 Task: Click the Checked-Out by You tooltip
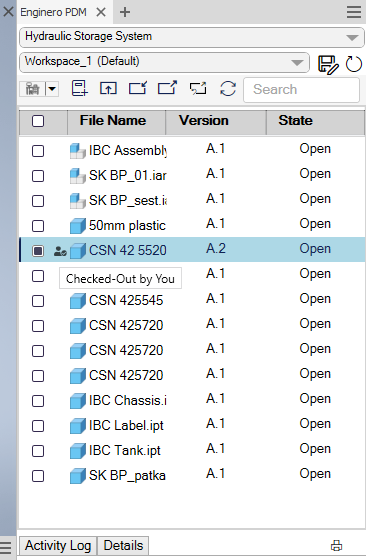(120, 278)
